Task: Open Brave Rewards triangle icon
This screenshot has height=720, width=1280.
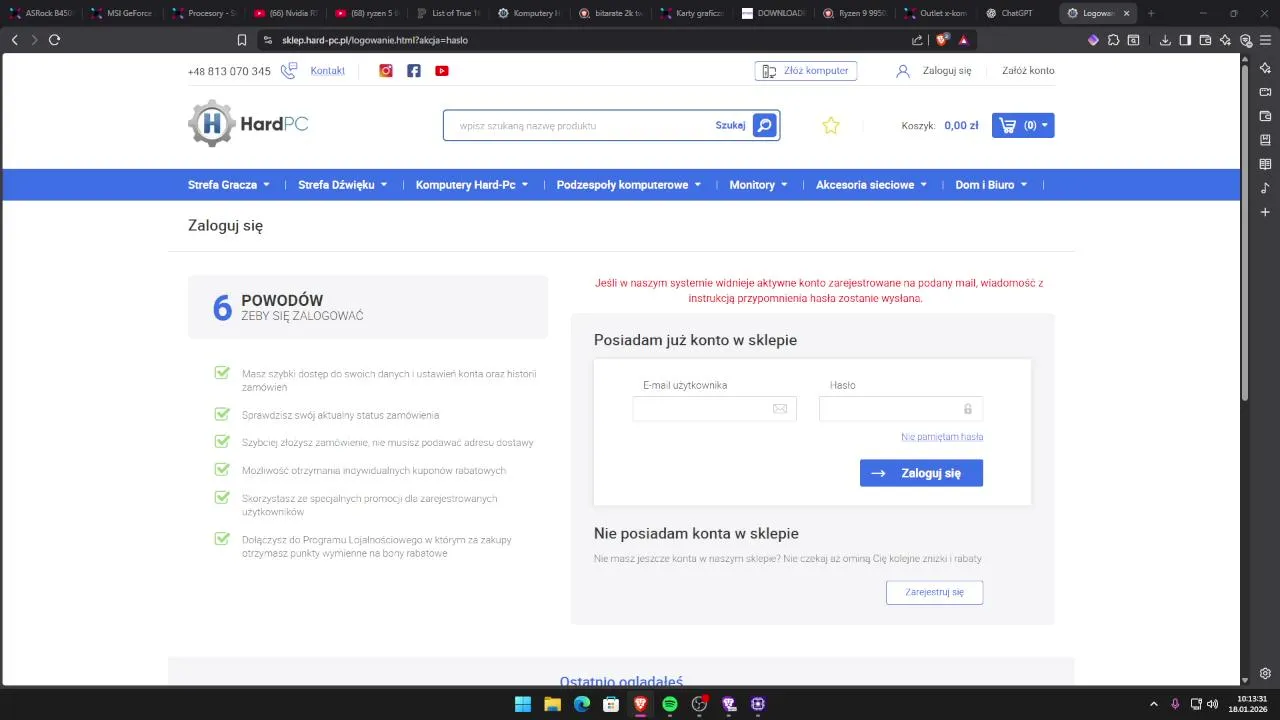Action: [964, 40]
